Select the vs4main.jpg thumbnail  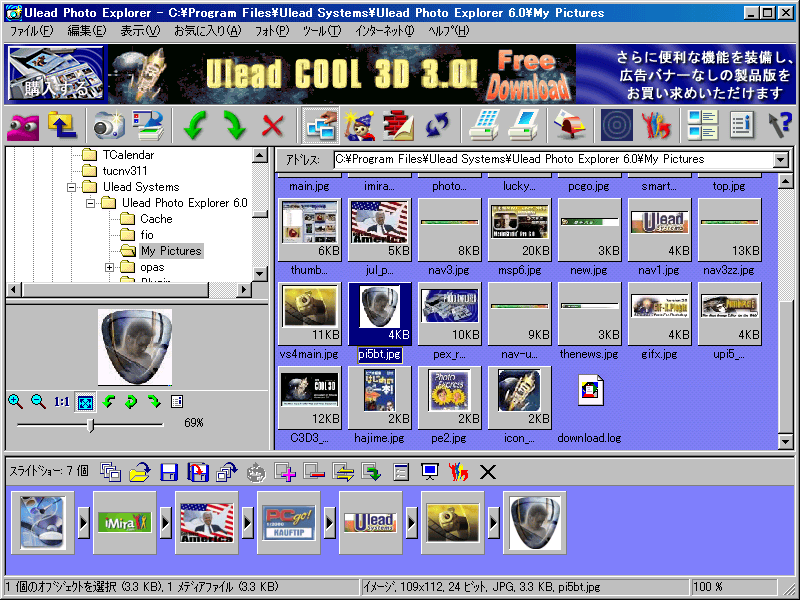pos(310,313)
